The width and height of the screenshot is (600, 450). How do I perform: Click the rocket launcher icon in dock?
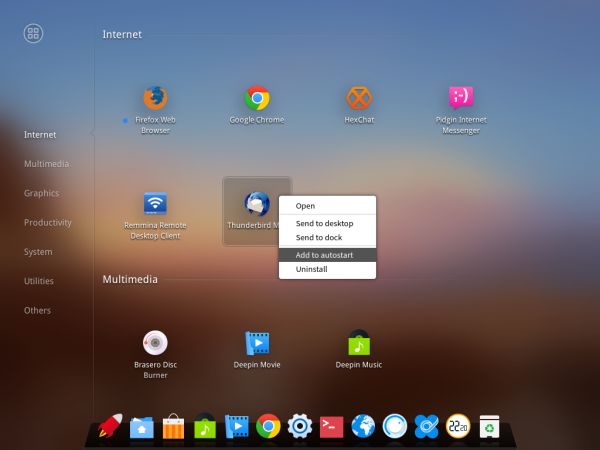tap(110, 426)
